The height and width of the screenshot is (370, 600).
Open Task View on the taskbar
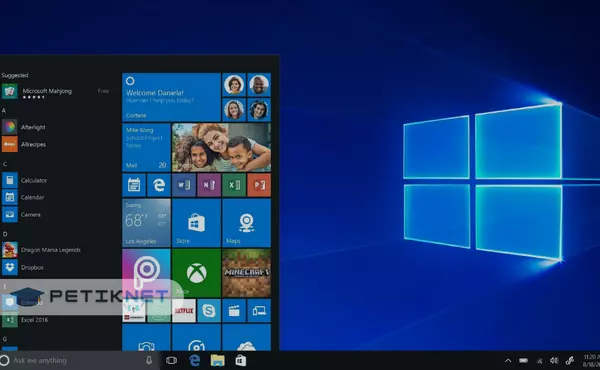point(171,360)
